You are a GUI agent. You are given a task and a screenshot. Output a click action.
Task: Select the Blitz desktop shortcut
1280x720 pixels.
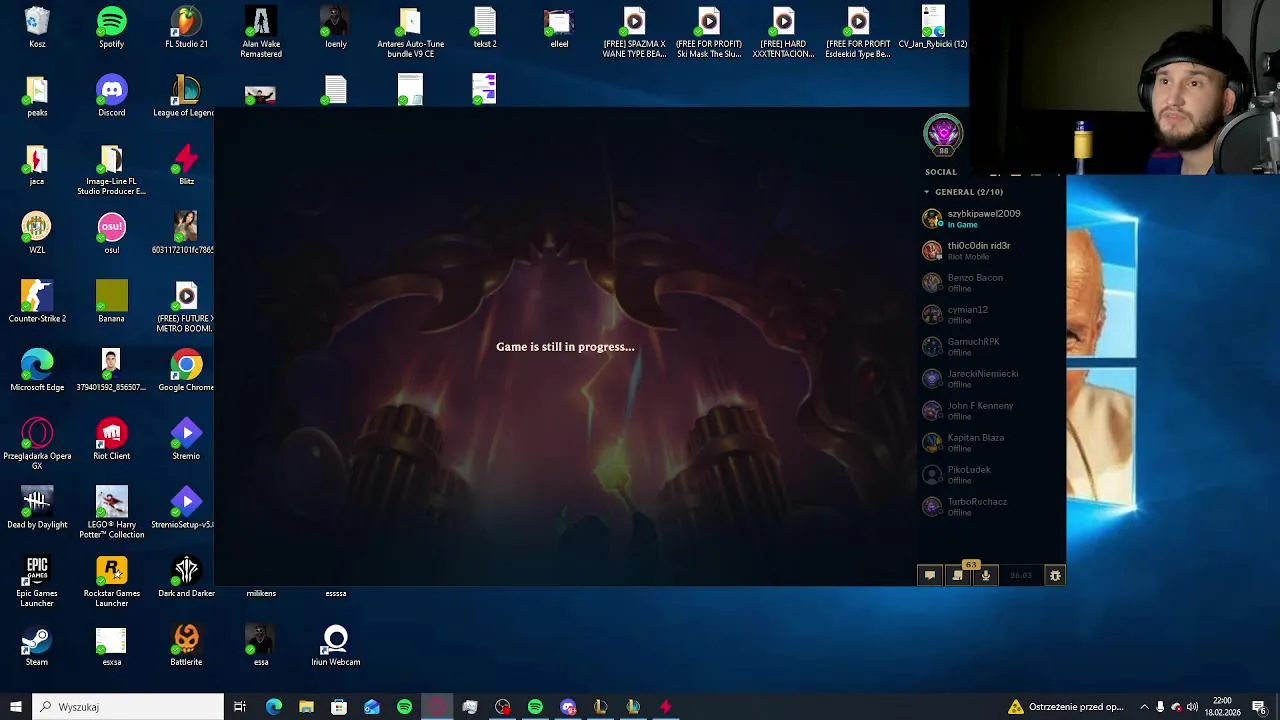(186, 165)
